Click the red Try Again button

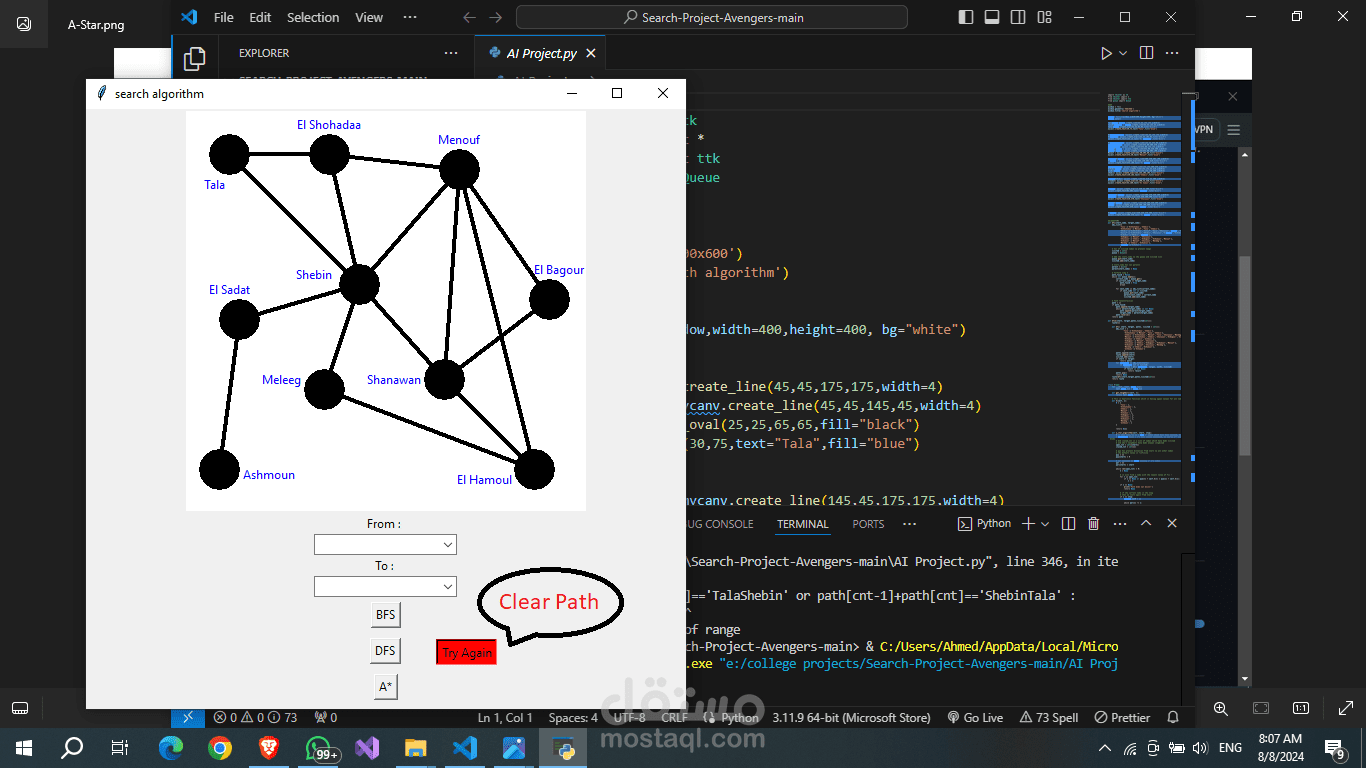(467, 652)
